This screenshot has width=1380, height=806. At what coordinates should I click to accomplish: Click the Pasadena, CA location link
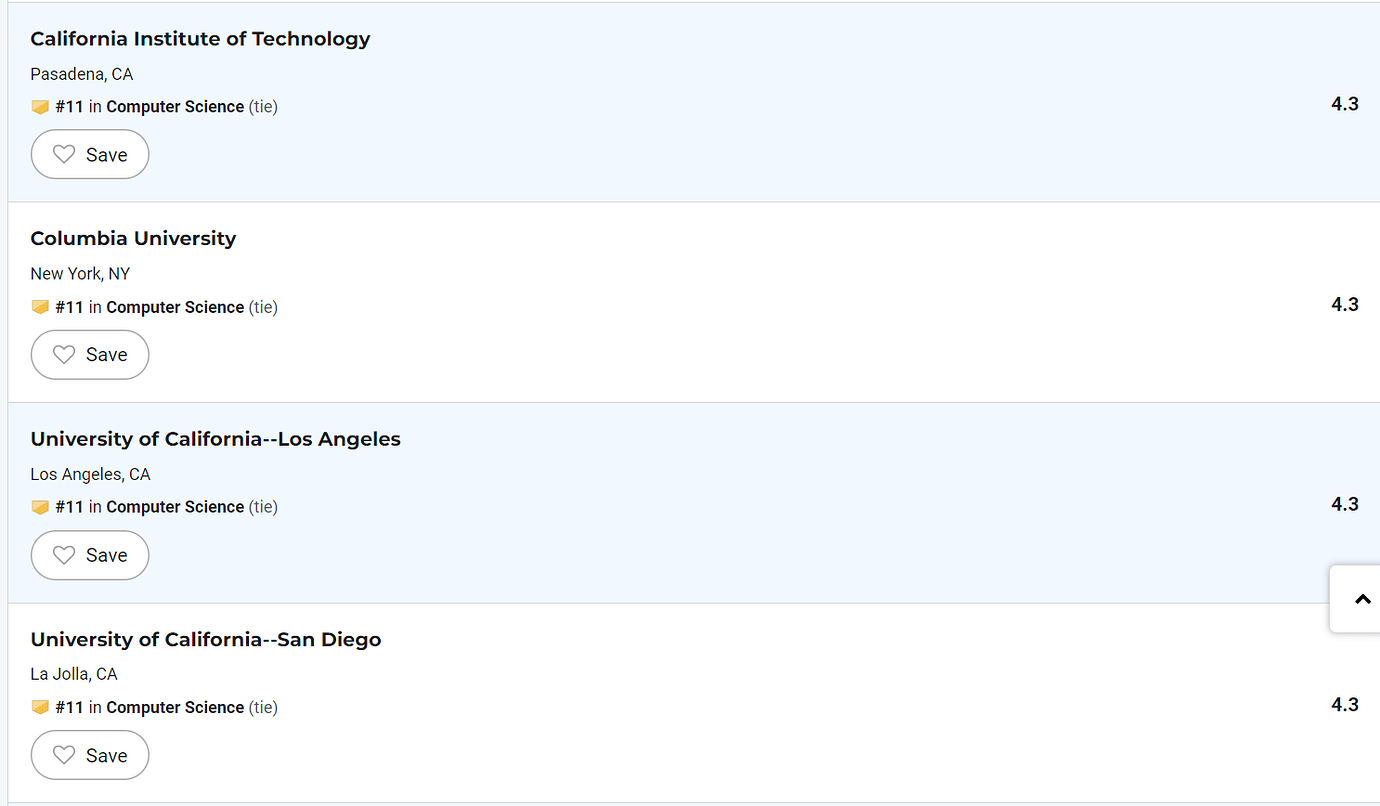pos(81,73)
